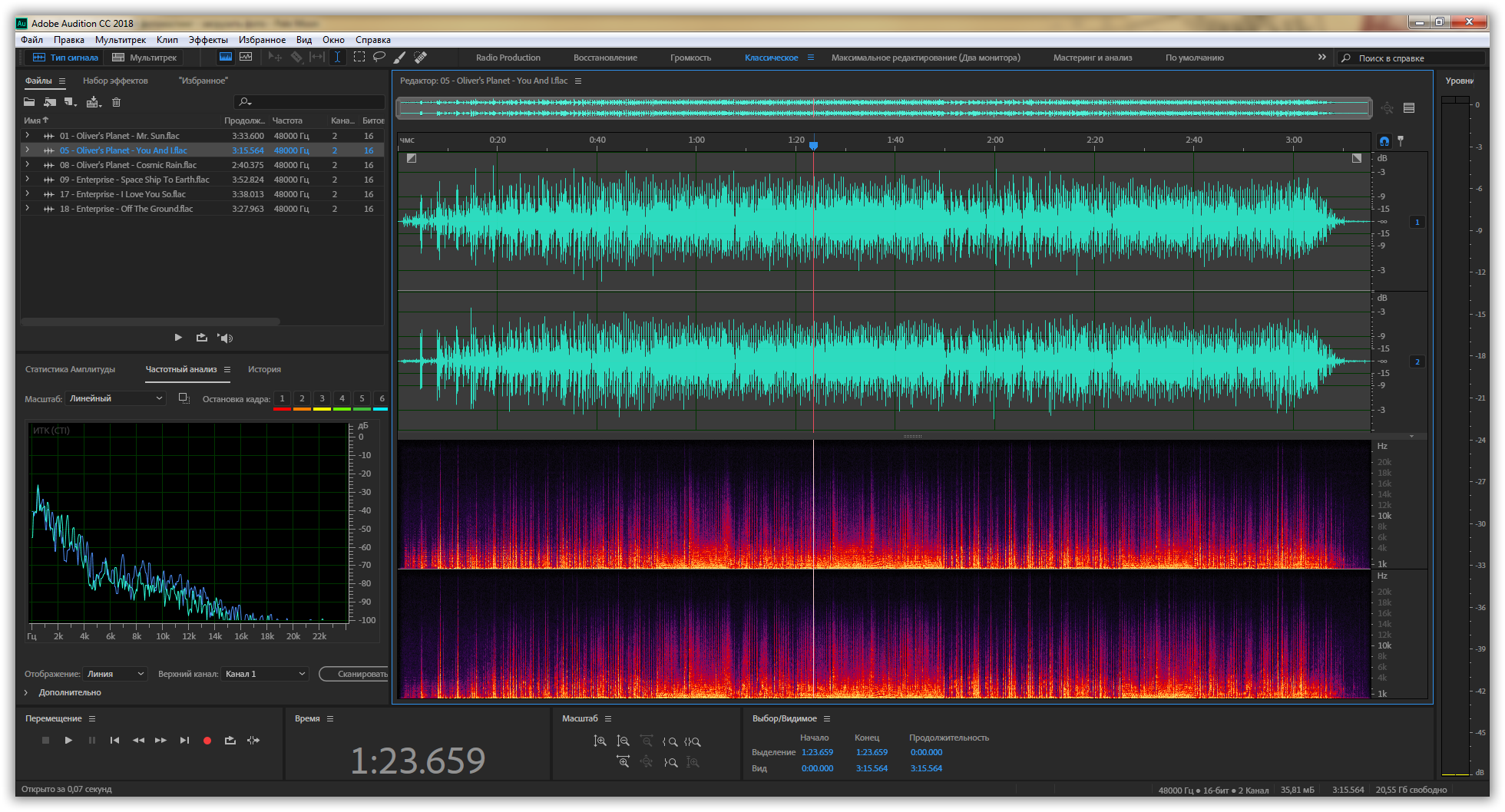Toggle loop playback in Transport panel
The image size is (1505, 812).
click(x=230, y=741)
